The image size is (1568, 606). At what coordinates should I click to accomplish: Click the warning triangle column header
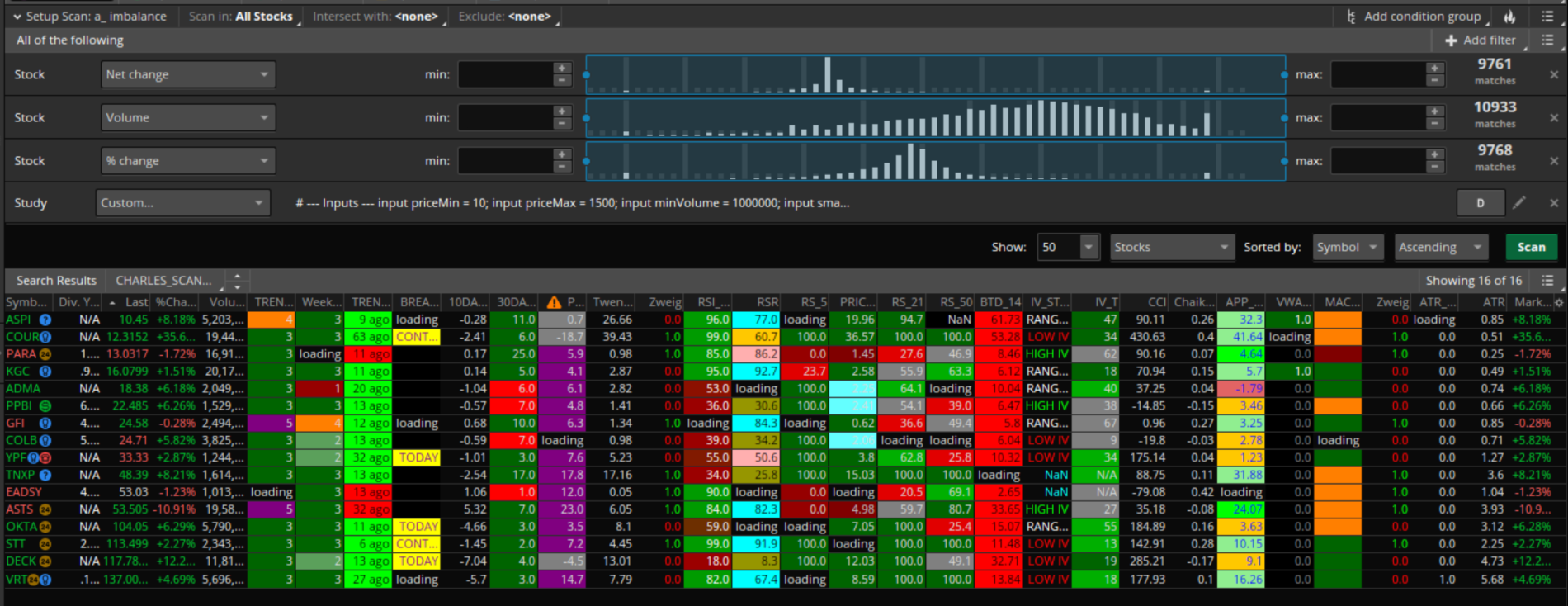click(554, 302)
